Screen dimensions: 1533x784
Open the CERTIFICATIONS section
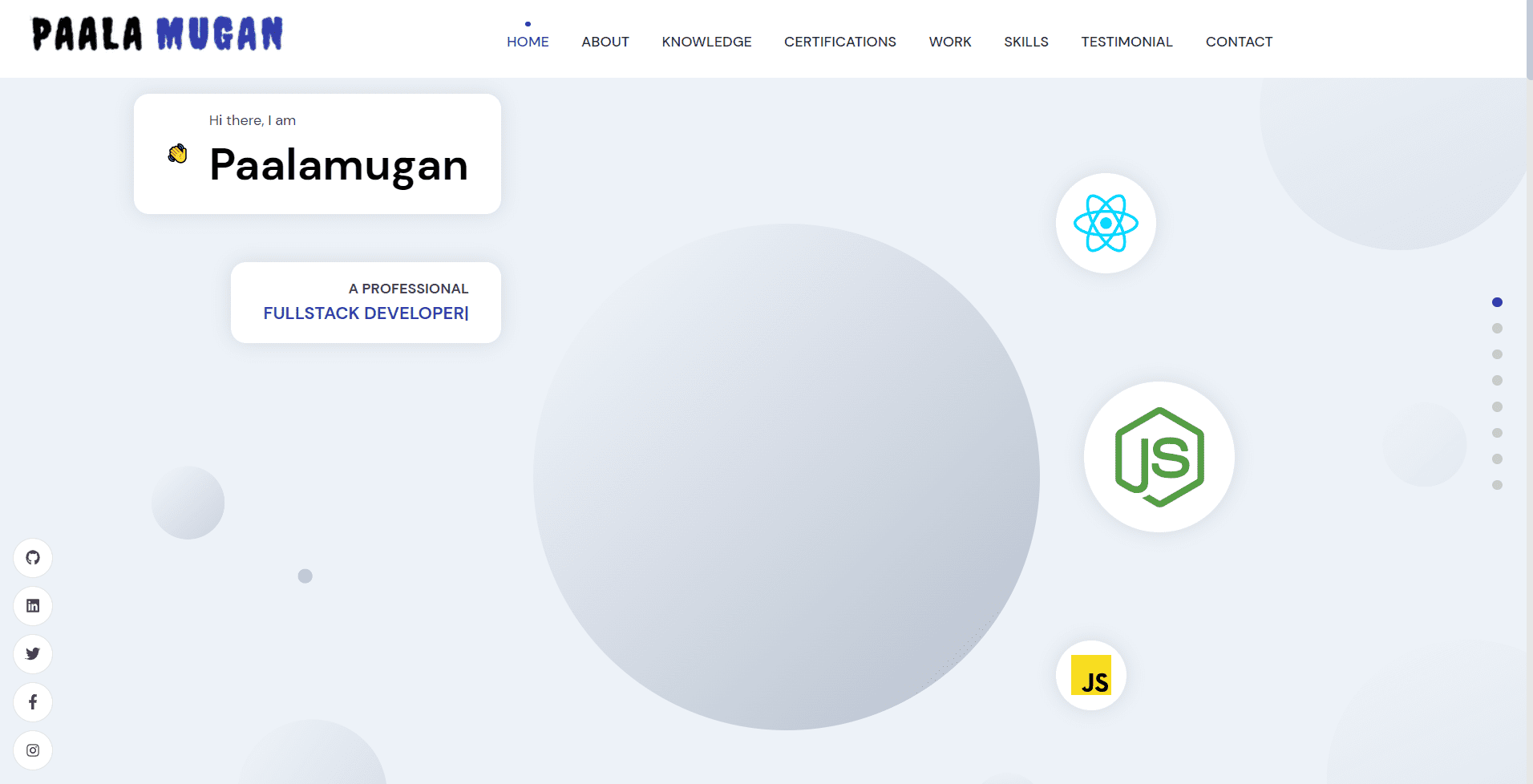840,42
